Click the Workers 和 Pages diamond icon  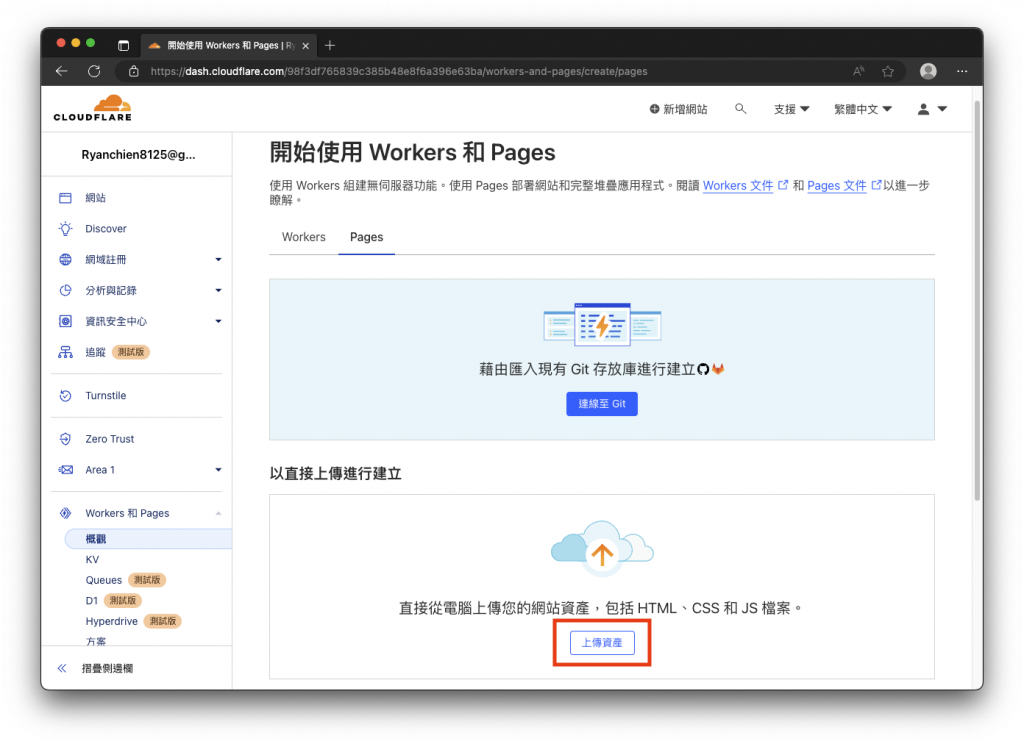(x=65, y=513)
